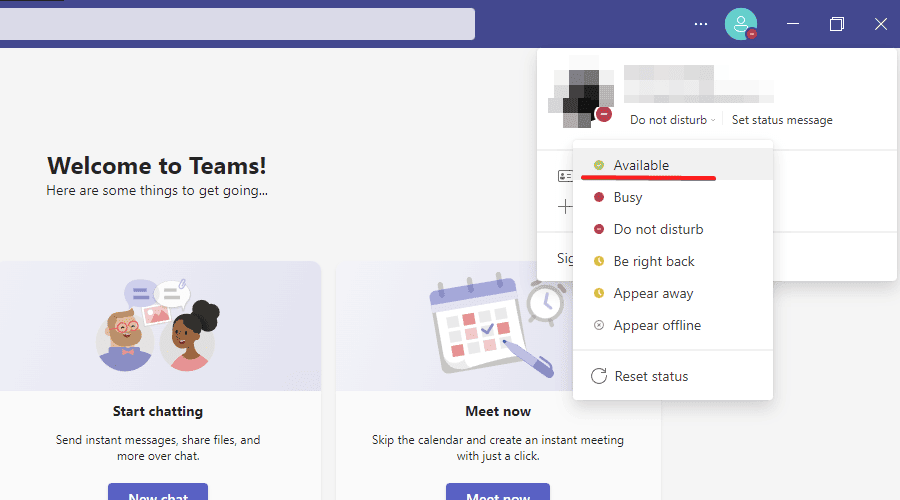Select Be right back status
The image size is (900, 500).
pos(673,262)
